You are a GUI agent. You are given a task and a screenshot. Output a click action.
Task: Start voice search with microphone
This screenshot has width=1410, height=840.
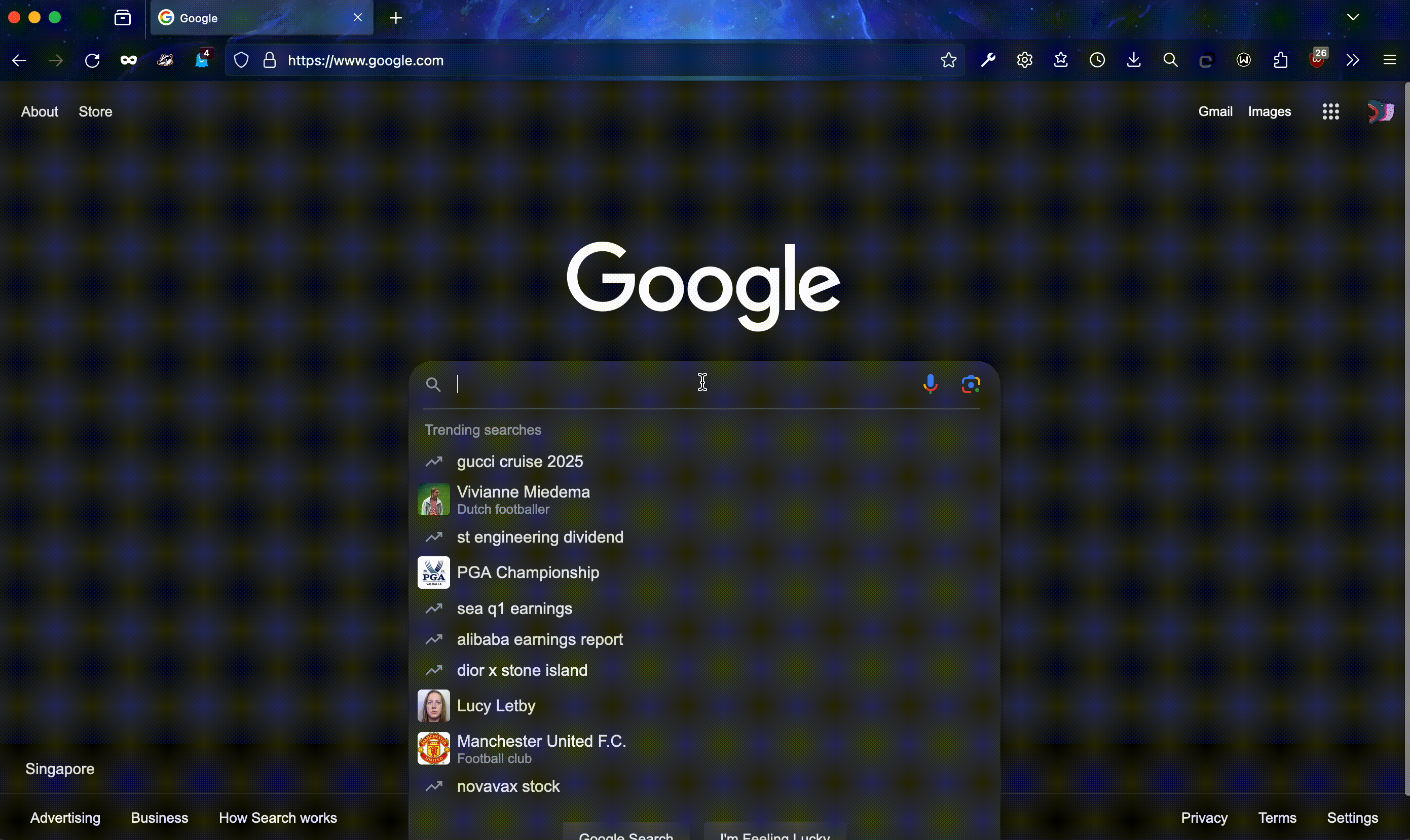pos(931,385)
